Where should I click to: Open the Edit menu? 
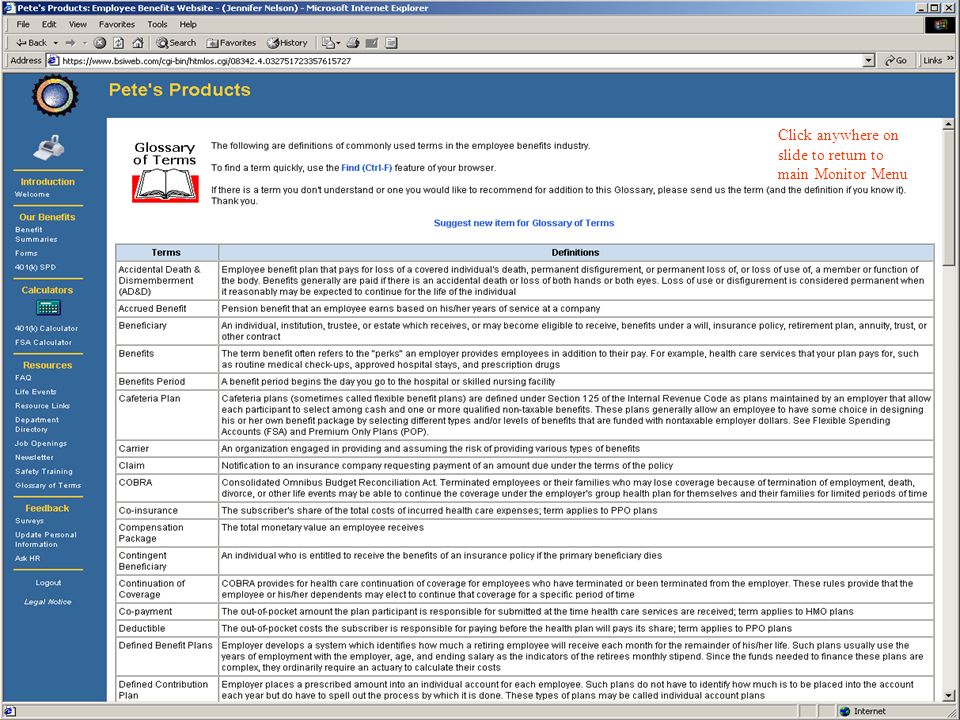[x=49, y=24]
